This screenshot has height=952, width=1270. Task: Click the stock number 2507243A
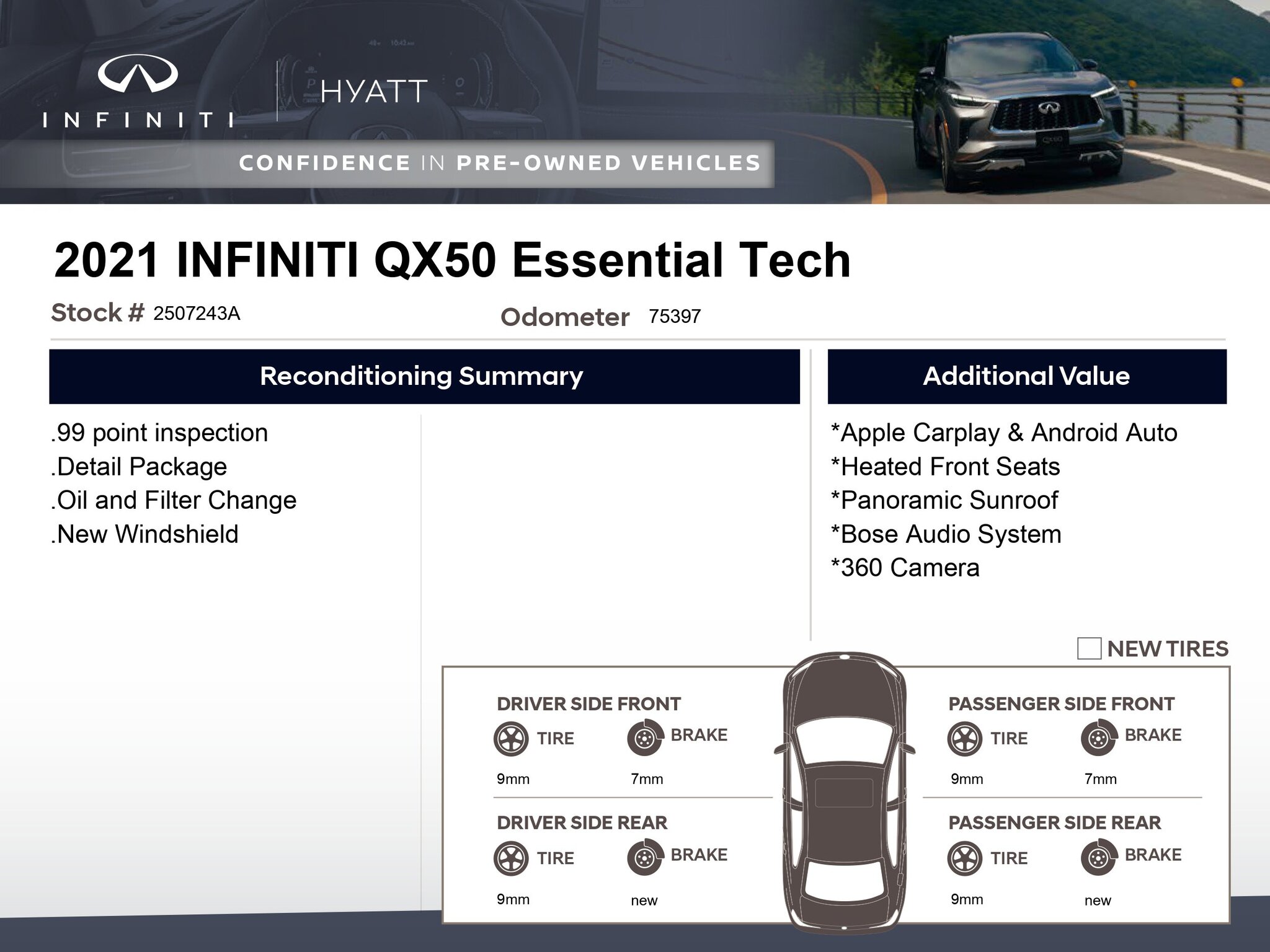(x=197, y=314)
